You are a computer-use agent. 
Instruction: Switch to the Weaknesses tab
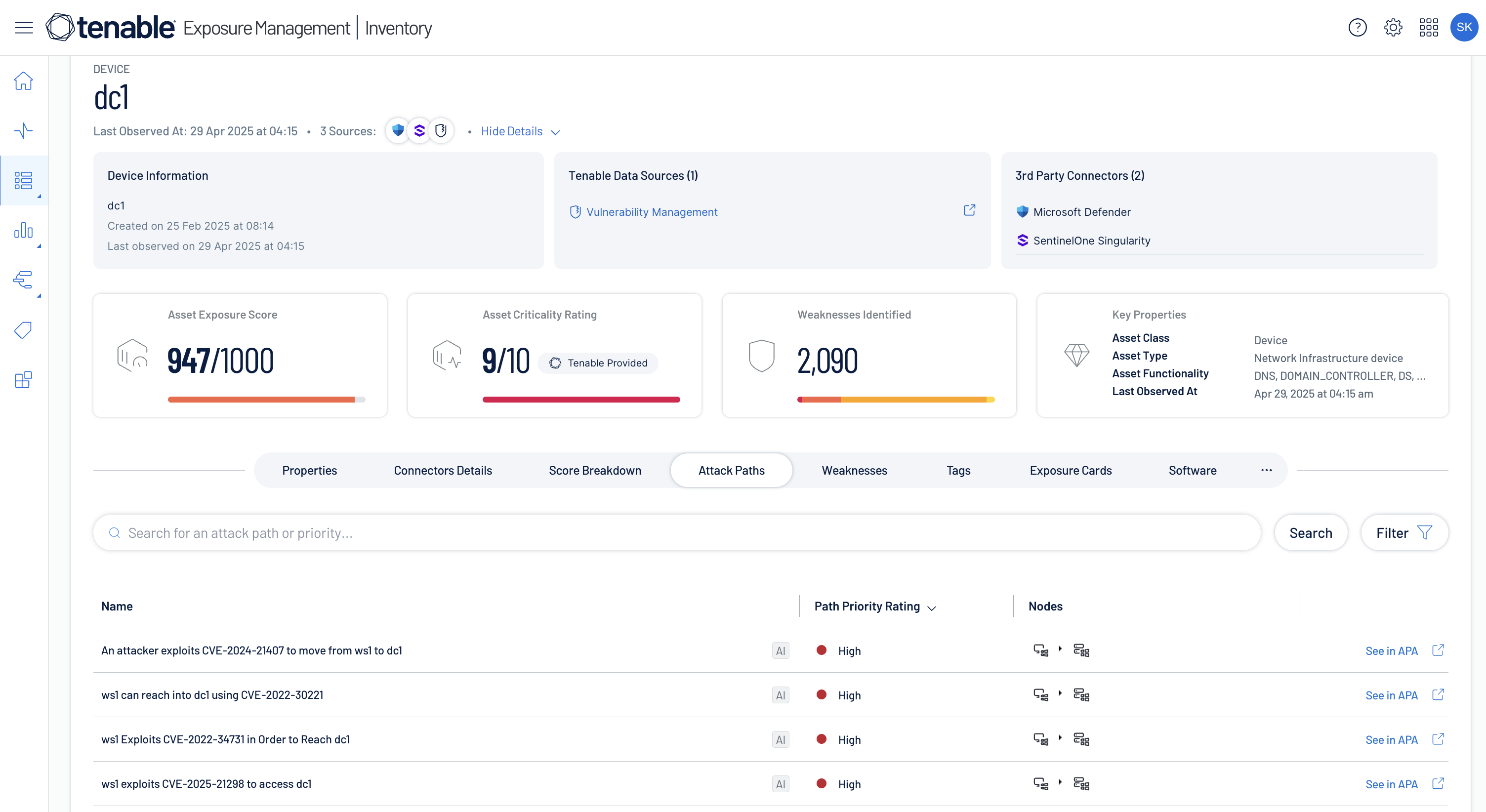854,470
